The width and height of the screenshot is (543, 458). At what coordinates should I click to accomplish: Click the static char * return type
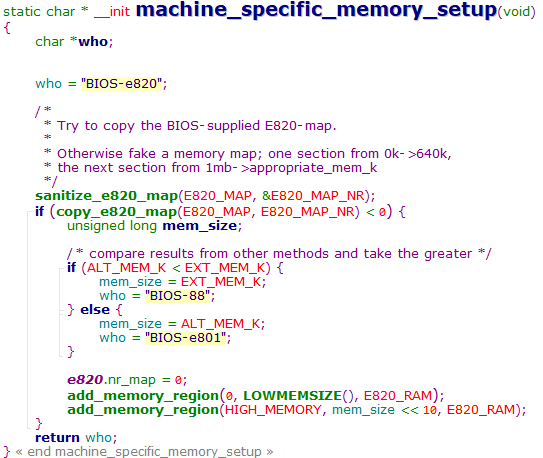[46, 12]
